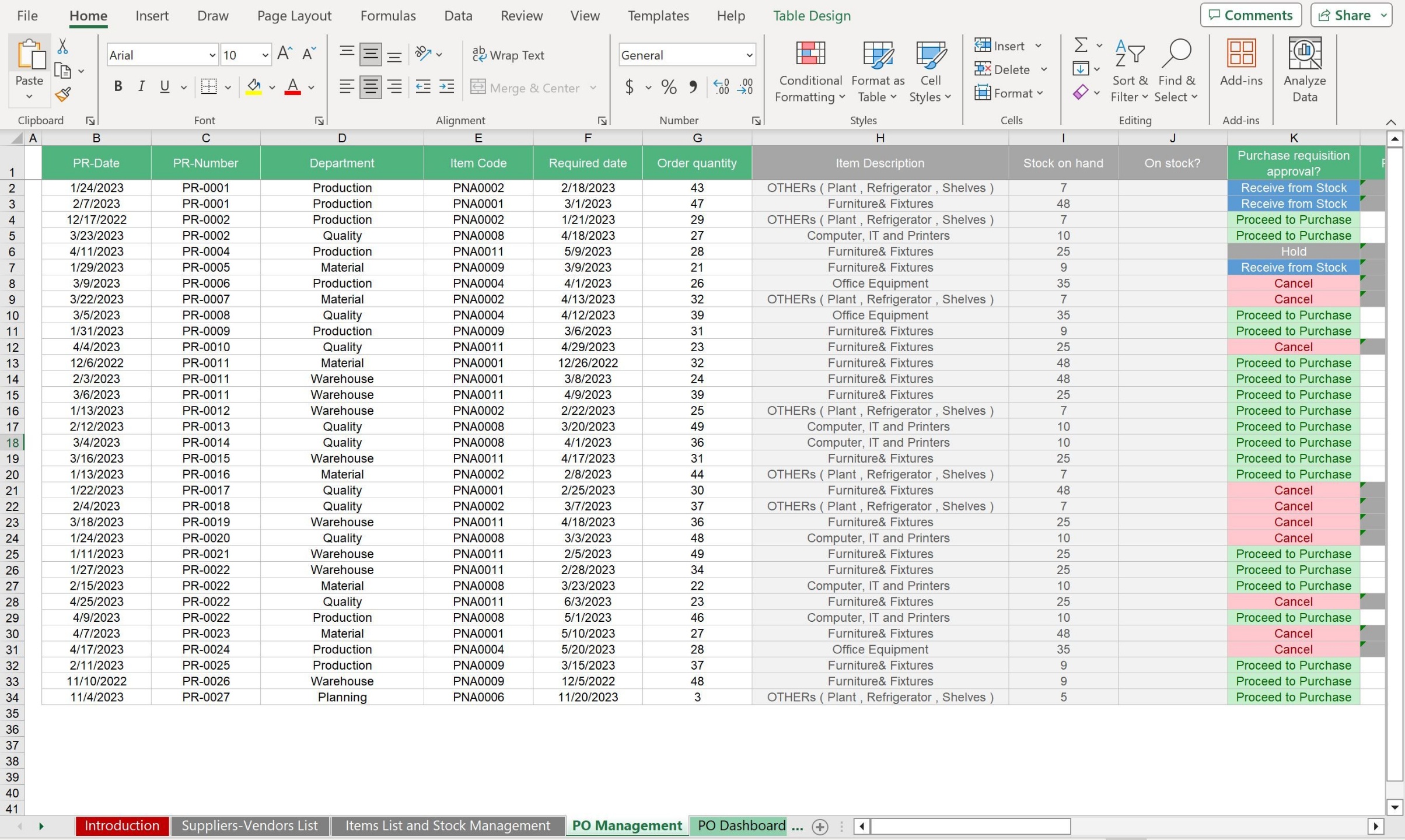The width and height of the screenshot is (1405, 840).
Task: Switch to the Table Design ribbon tab
Action: pos(812,16)
